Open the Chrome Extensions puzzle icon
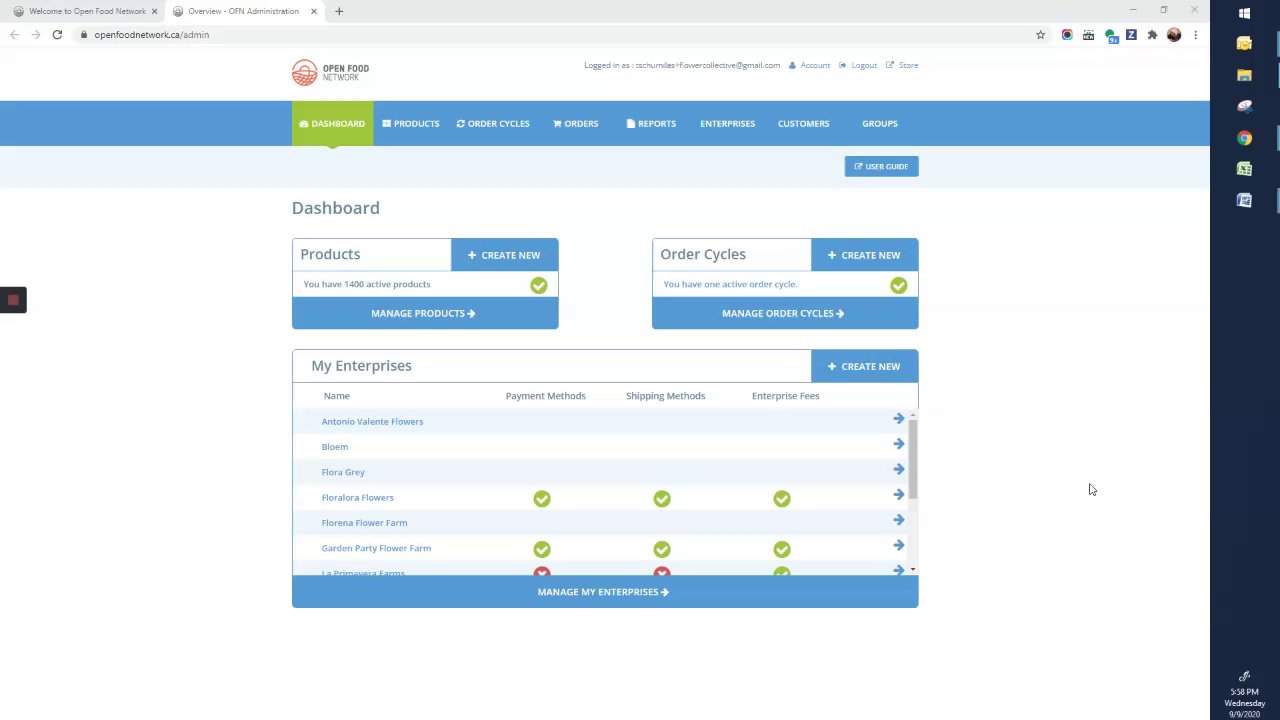Screen dimensions: 1280x720 click(x=1152, y=34)
